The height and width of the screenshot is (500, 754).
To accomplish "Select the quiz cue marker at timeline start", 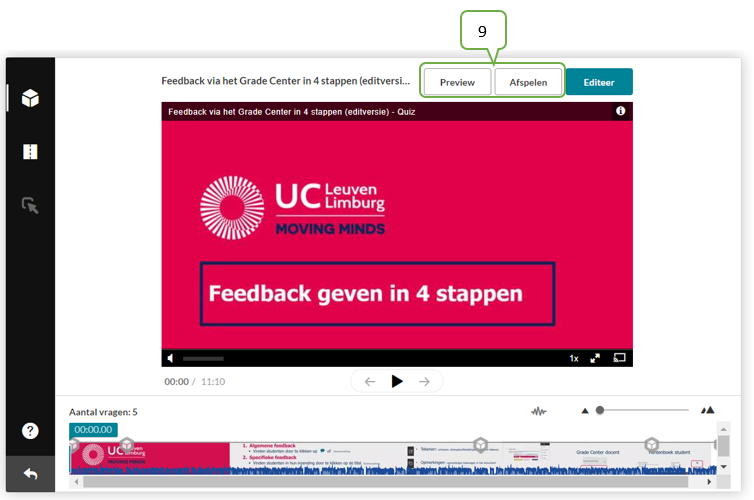I will 74,445.
